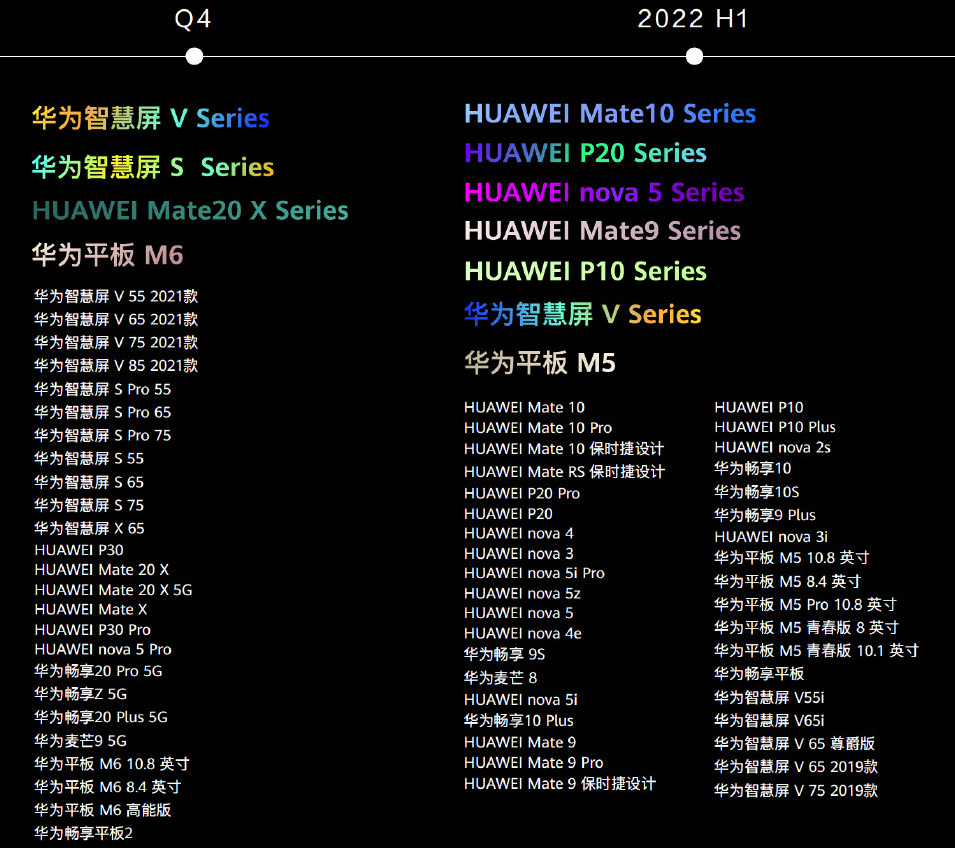The width and height of the screenshot is (955, 848).
Task: Select HUAWEI nova 3 entry
Action: [x=519, y=554]
